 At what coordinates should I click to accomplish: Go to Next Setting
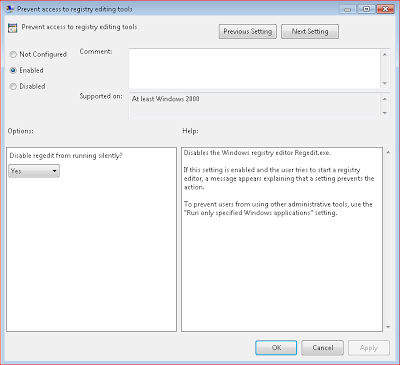click(x=310, y=31)
